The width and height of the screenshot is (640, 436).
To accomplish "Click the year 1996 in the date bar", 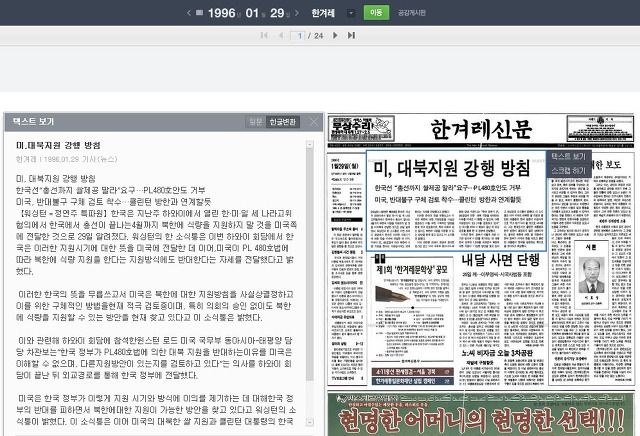I will [x=222, y=13].
